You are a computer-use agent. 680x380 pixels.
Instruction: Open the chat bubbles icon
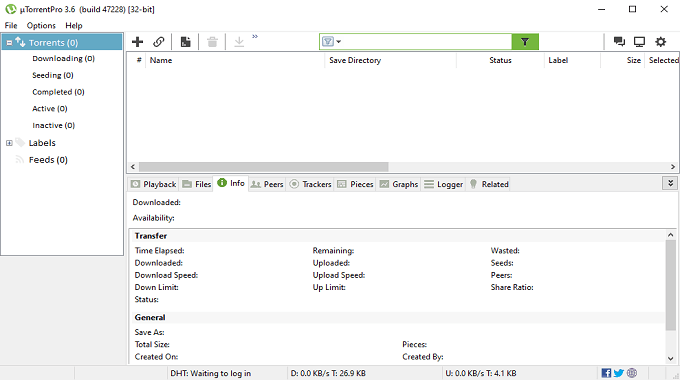click(619, 42)
